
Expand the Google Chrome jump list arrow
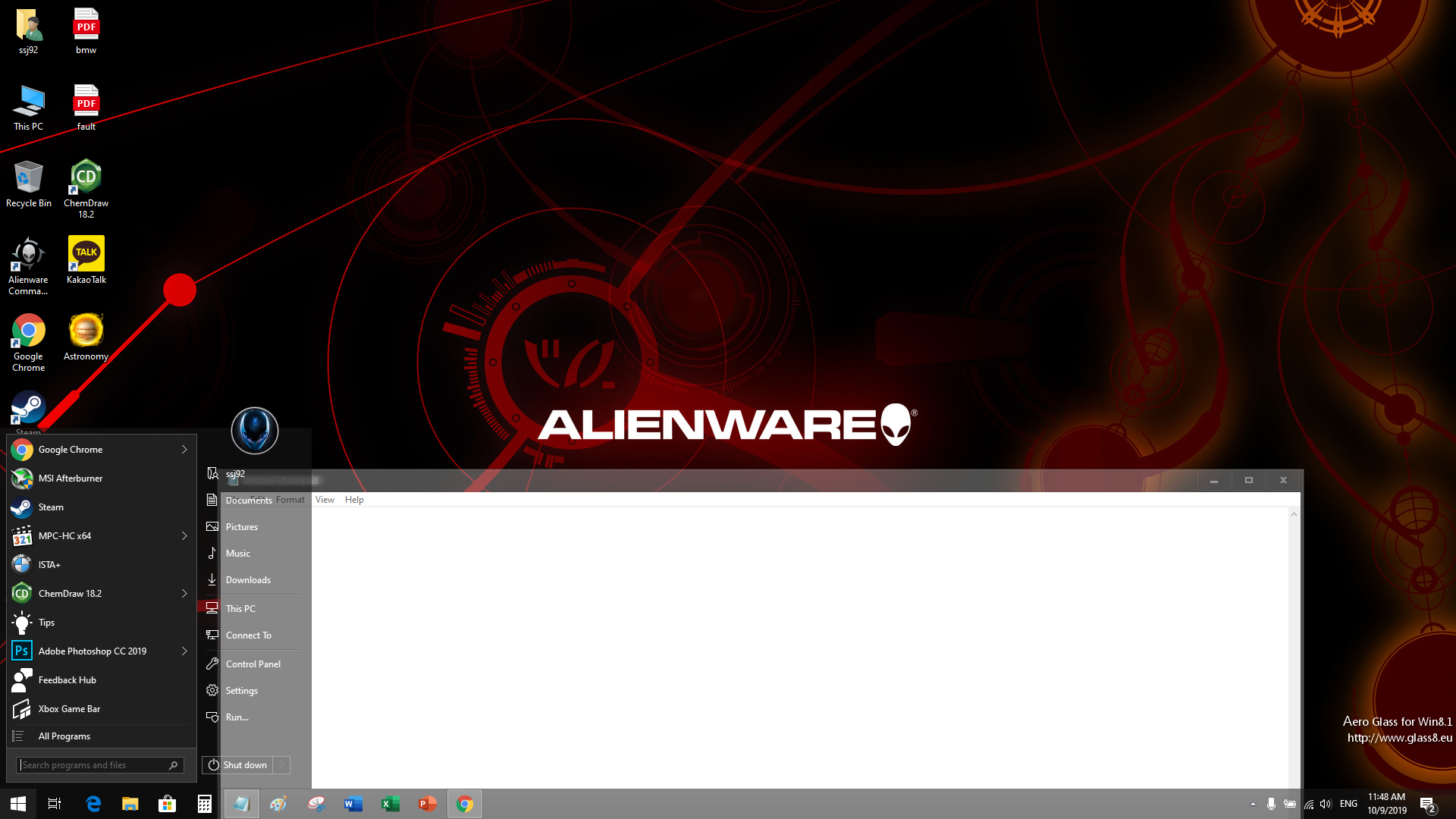[184, 450]
